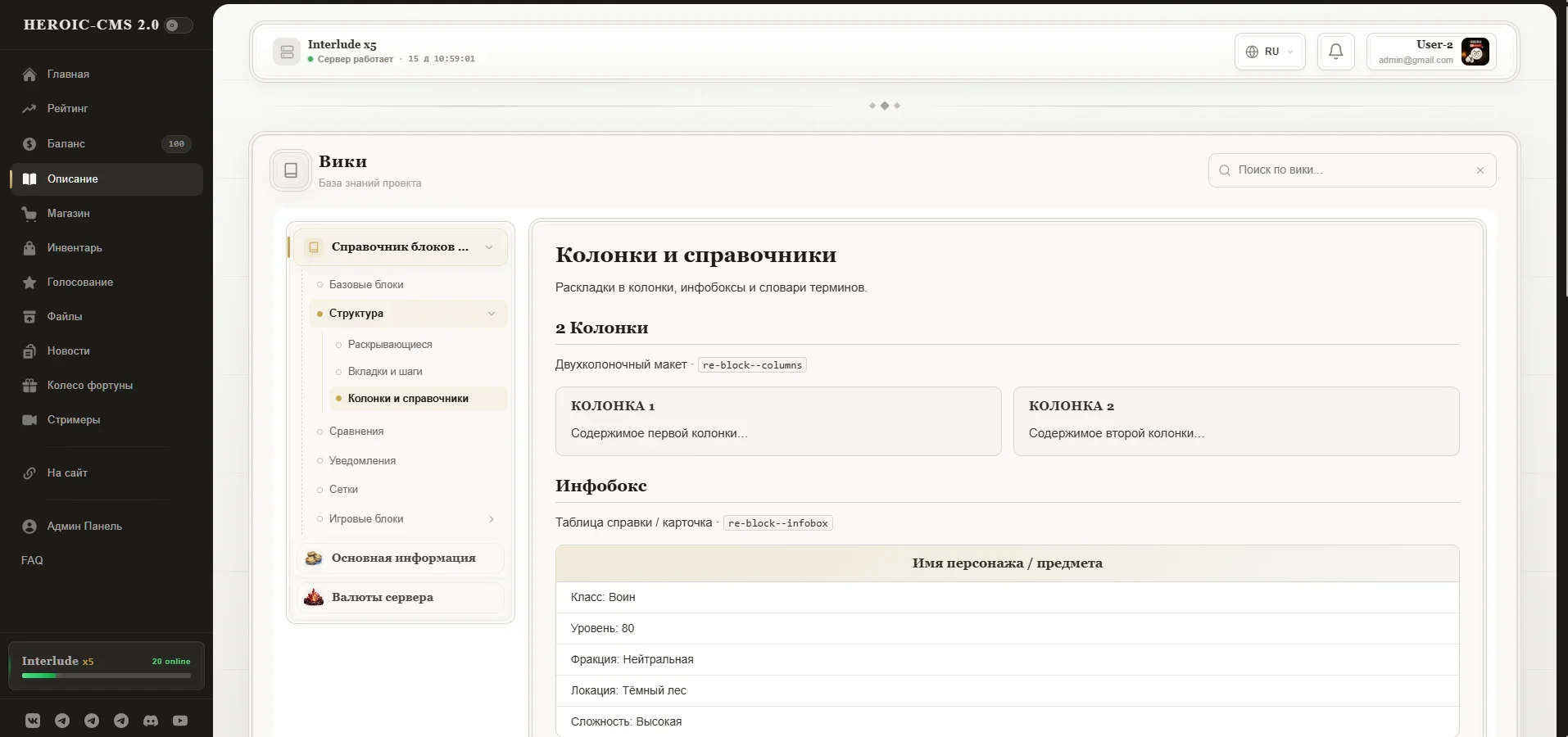This screenshot has height=737, width=1568.
Task: Click the User-2 avatar picture
Action: [x=1475, y=52]
